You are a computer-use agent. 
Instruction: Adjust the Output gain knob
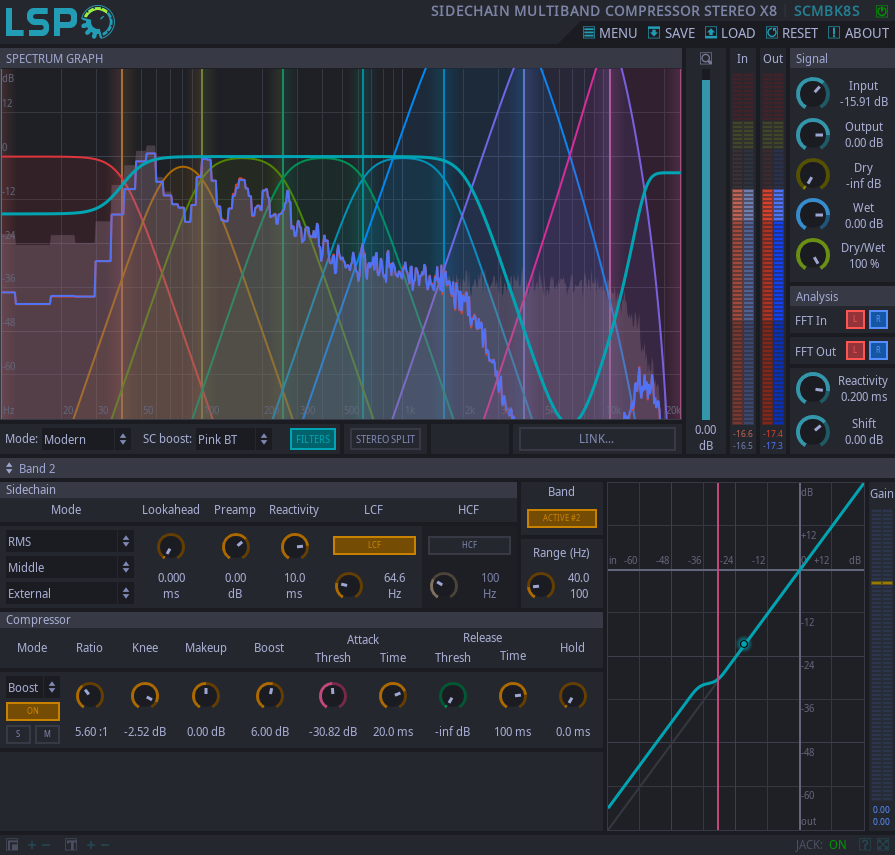[813, 135]
